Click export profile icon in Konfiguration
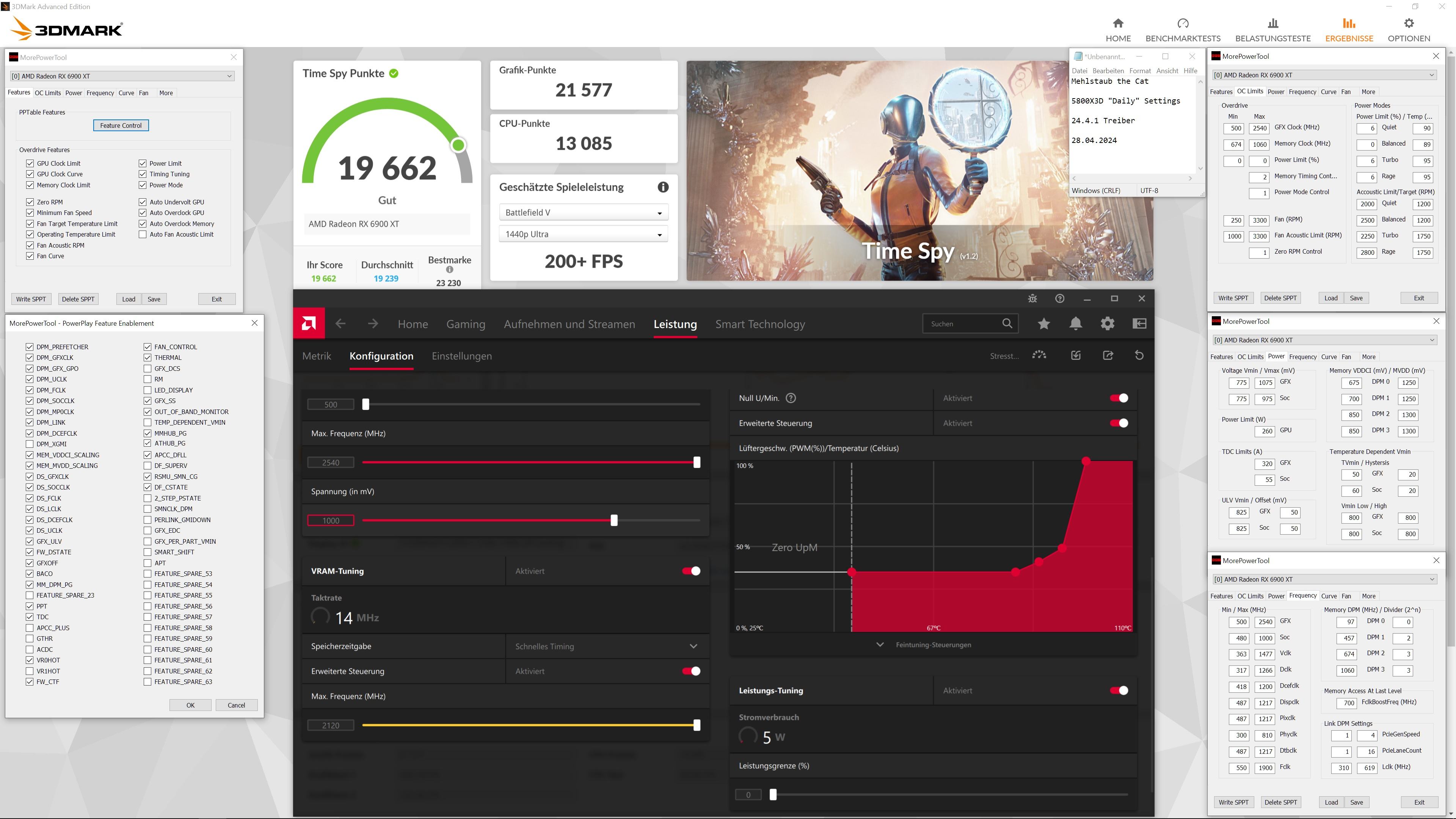The width and height of the screenshot is (1456, 819). 1108,355
